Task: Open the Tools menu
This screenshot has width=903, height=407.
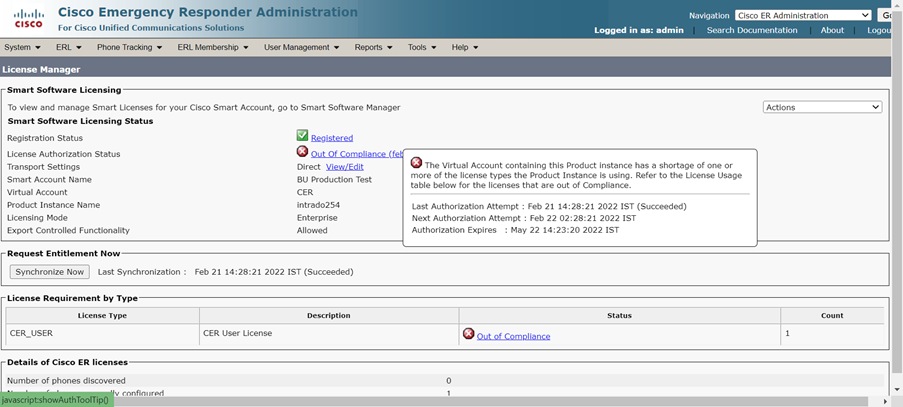Action: point(422,47)
